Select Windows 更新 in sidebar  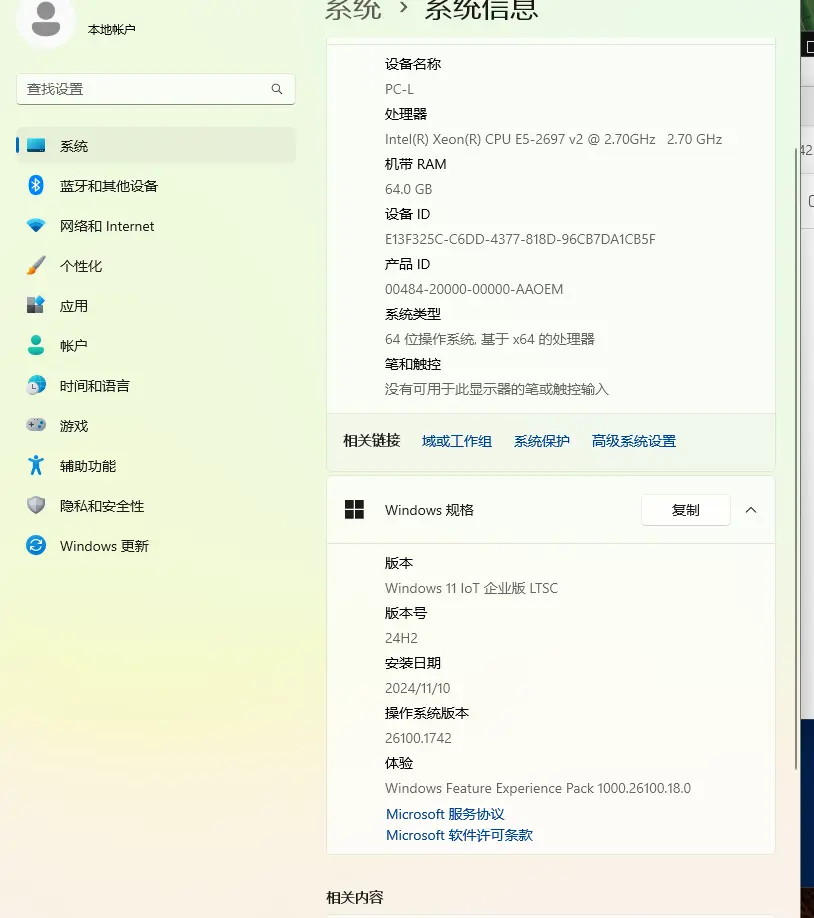156,546
